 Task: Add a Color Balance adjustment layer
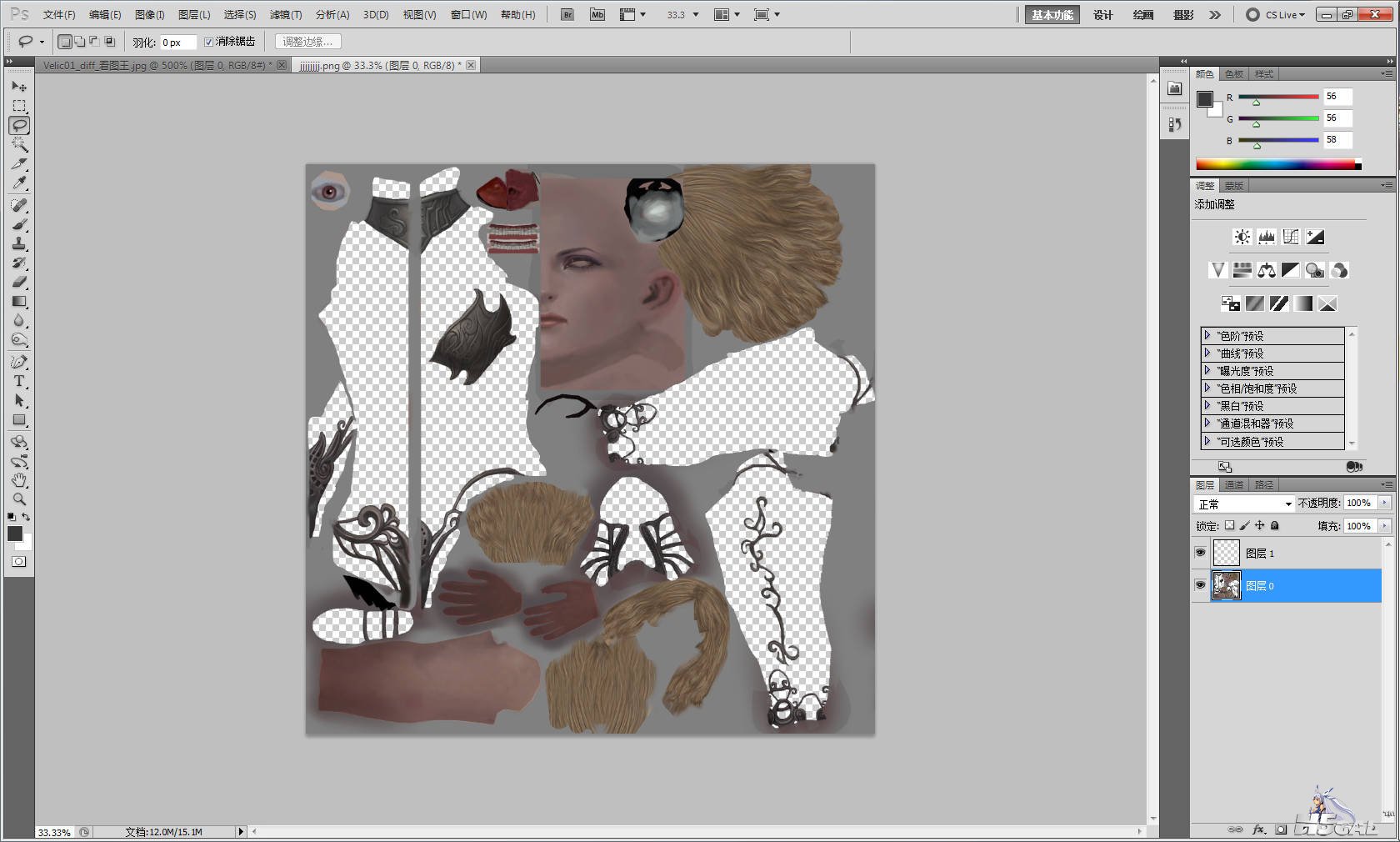(1267, 270)
